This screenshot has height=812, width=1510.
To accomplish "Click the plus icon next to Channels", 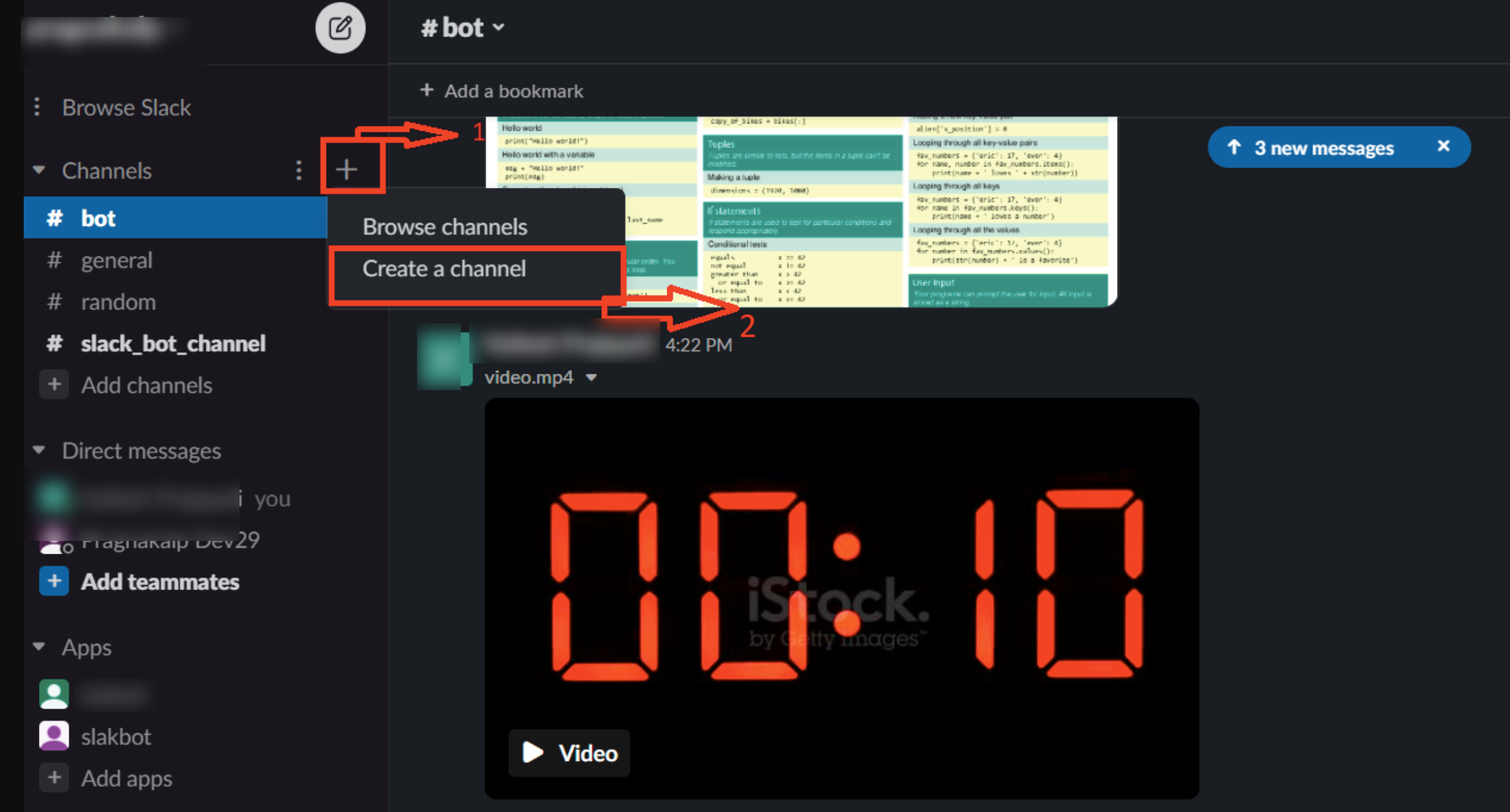I will pos(346,170).
